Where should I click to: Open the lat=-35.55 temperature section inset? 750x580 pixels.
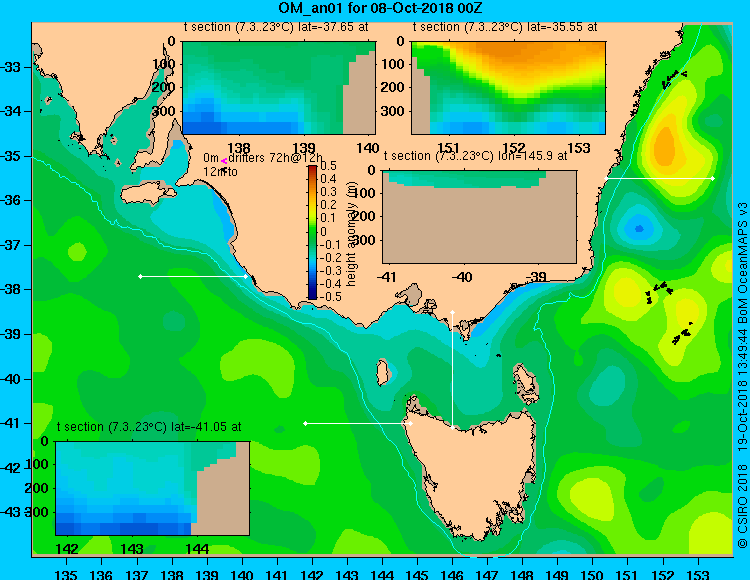click(x=508, y=88)
